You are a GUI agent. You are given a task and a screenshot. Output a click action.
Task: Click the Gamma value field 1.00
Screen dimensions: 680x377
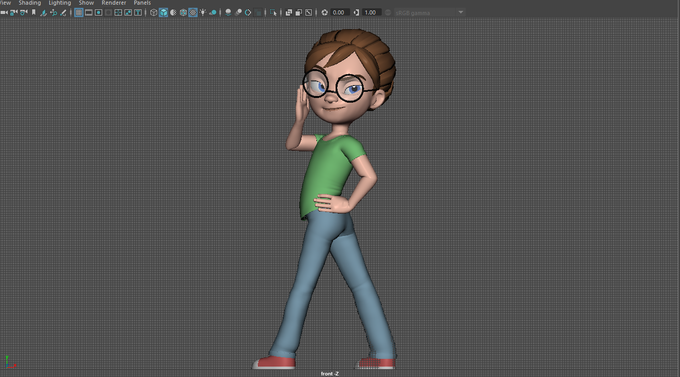[372, 13]
